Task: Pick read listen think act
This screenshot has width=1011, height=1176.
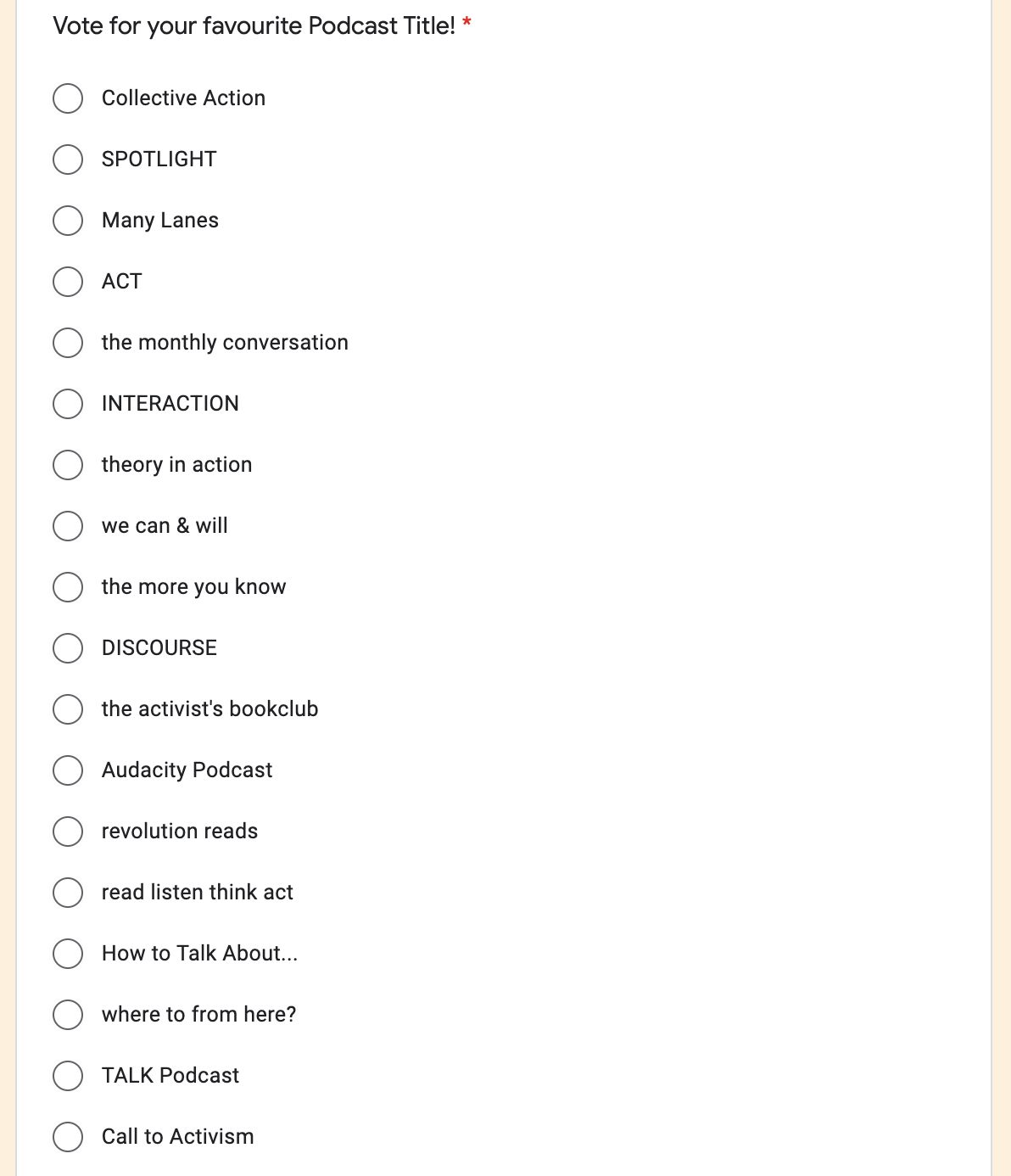Action: click(x=68, y=893)
